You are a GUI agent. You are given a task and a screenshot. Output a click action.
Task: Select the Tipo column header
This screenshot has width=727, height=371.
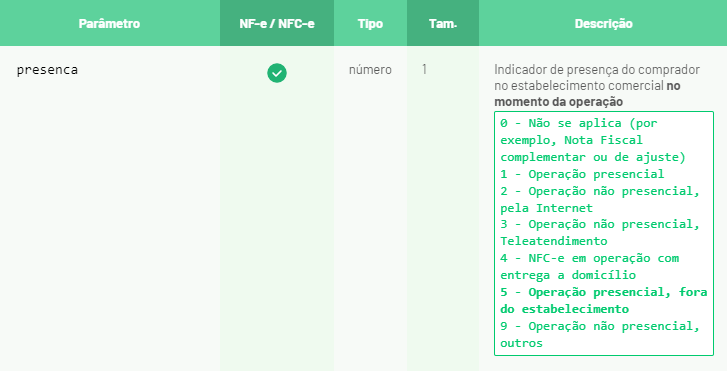[x=370, y=24]
